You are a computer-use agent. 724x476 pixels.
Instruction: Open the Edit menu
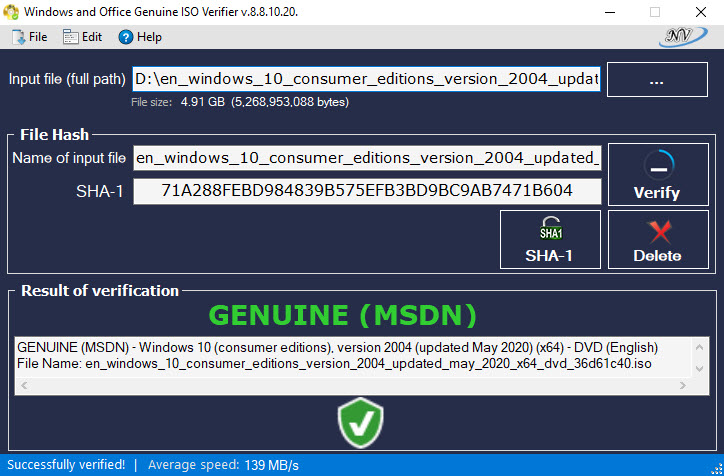click(x=82, y=37)
